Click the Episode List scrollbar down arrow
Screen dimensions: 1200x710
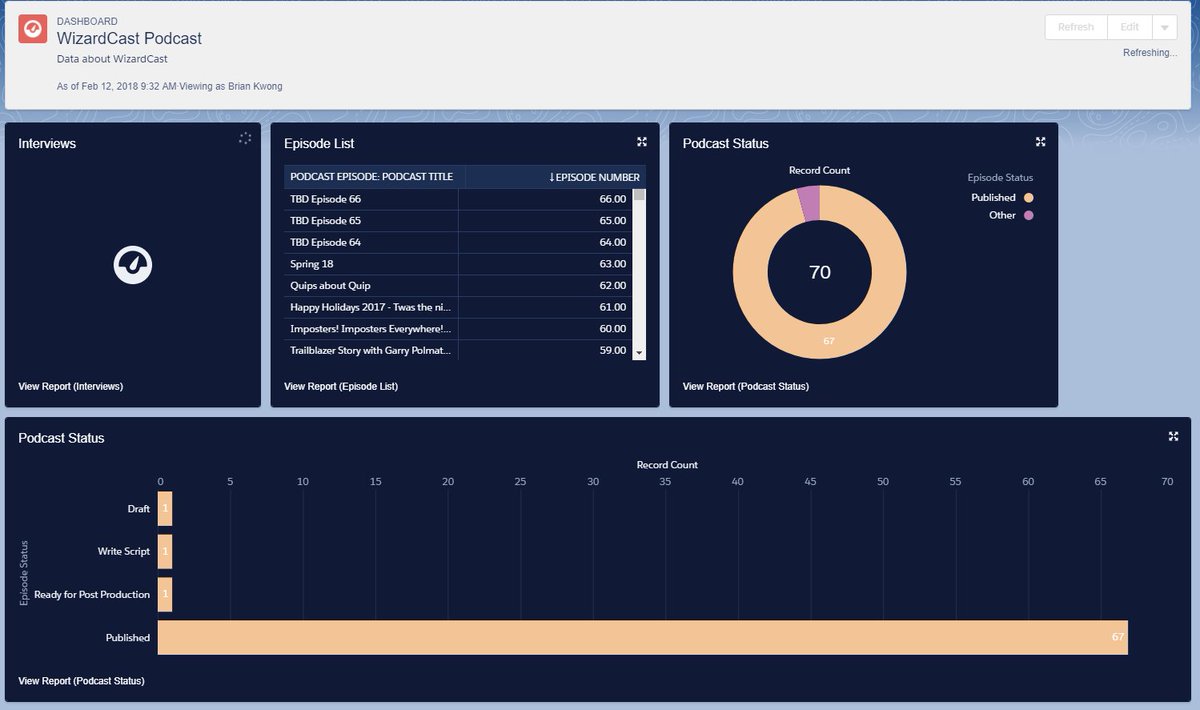pos(640,352)
